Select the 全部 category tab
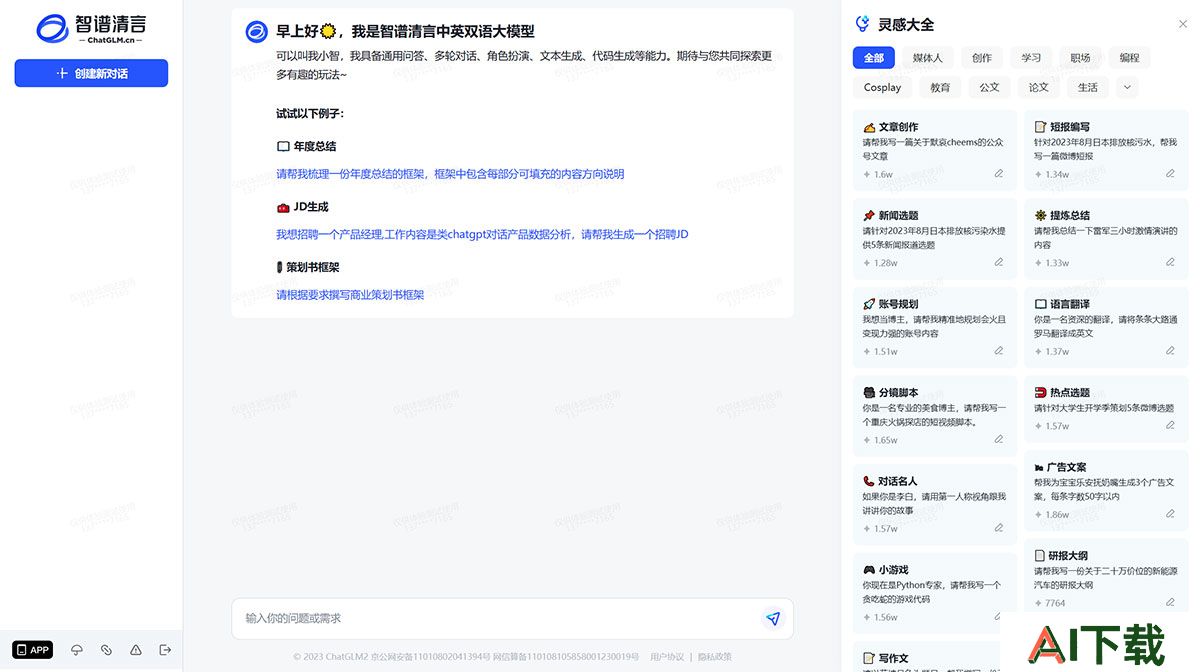1200x672 pixels. pyautogui.click(x=874, y=58)
